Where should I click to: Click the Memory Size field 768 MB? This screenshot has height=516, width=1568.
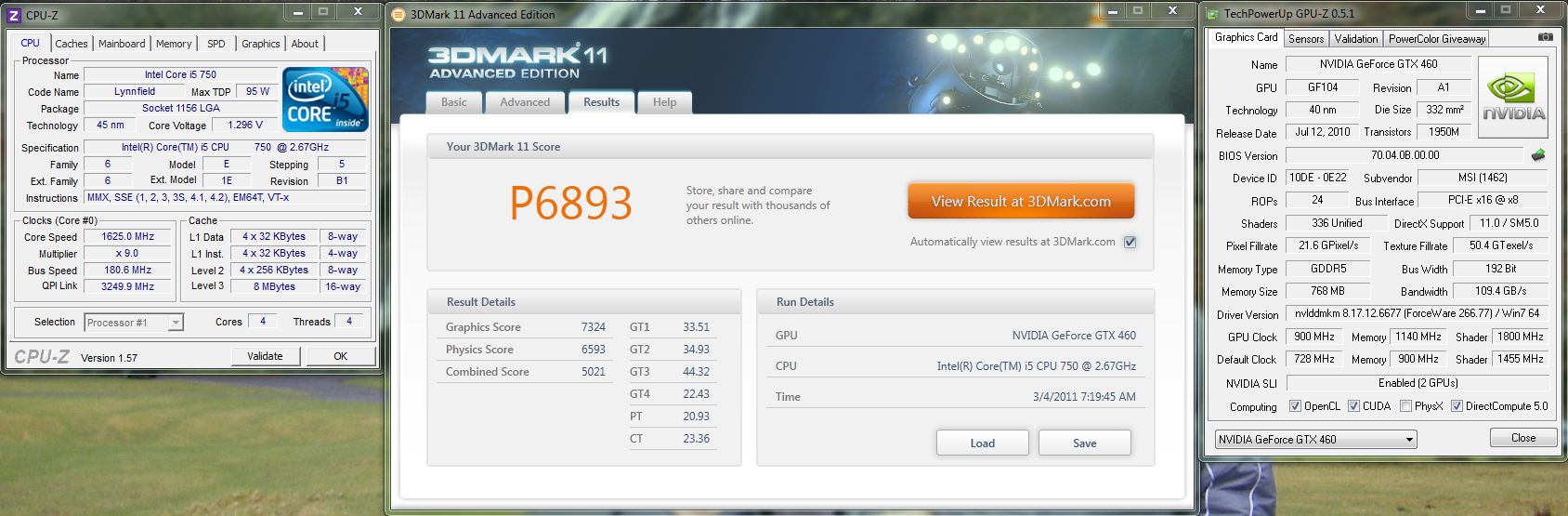pos(1326,291)
